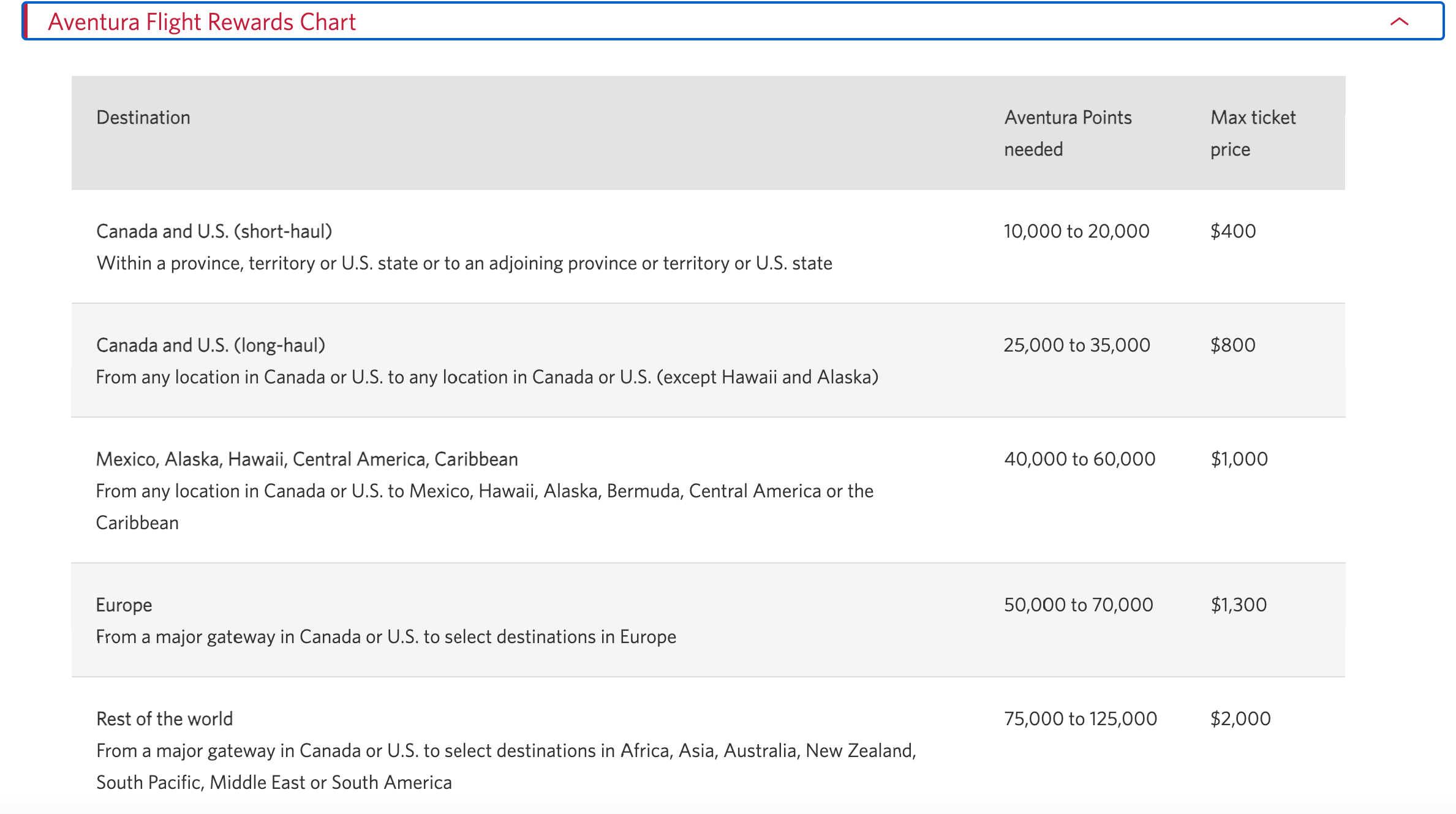Screen dimensions: 1456x814
Task: Click the $400 max ticket price
Action: (1232, 231)
